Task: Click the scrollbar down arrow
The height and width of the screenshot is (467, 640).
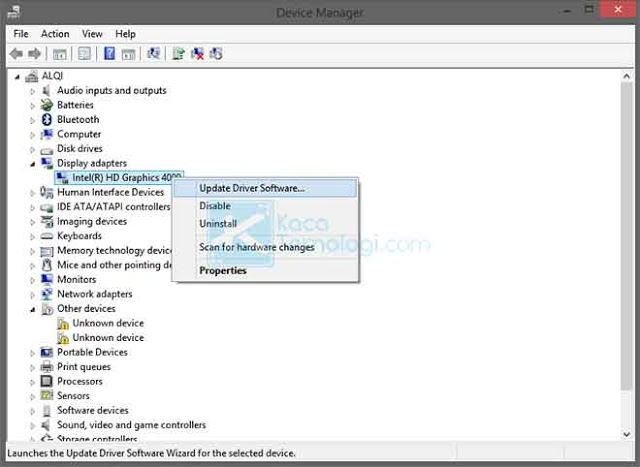Action: pyautogui.click(x=627, y=434)
